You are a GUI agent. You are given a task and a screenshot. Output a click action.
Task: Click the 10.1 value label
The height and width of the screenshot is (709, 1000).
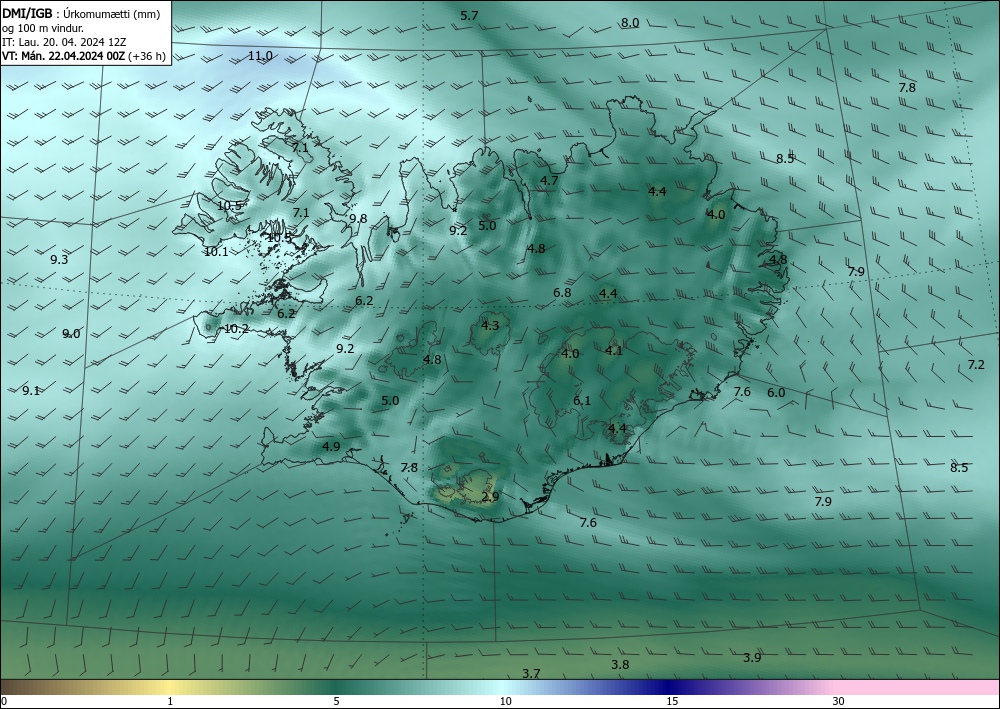[x=216, y=252]
